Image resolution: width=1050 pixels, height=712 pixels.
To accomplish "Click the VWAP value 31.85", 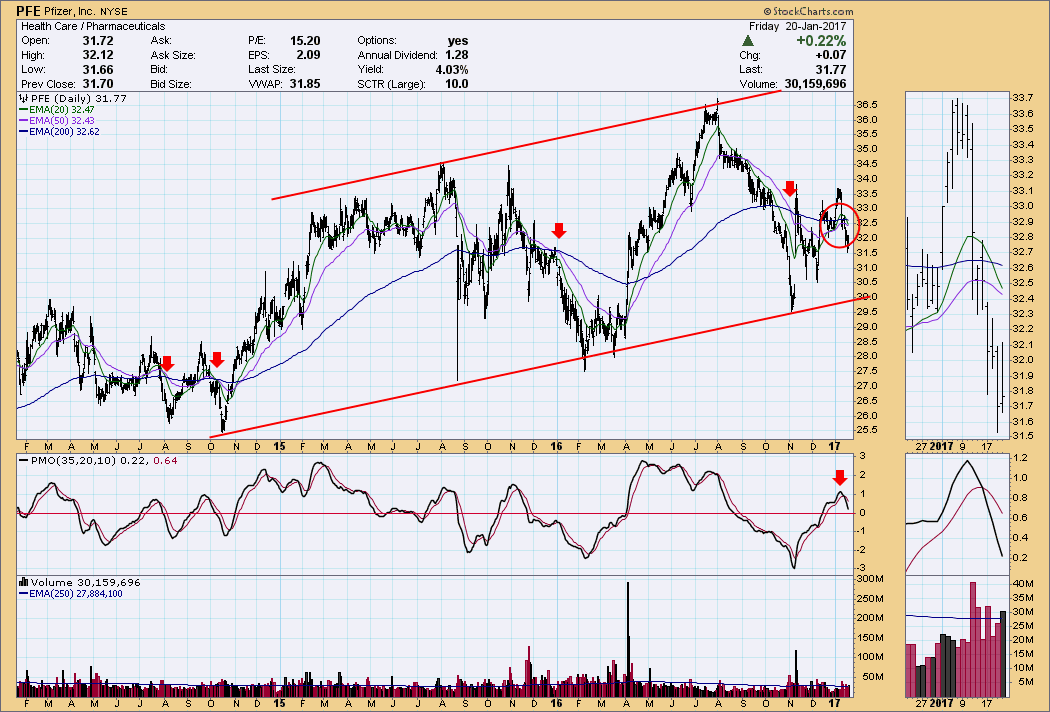I will click(305, 84).
